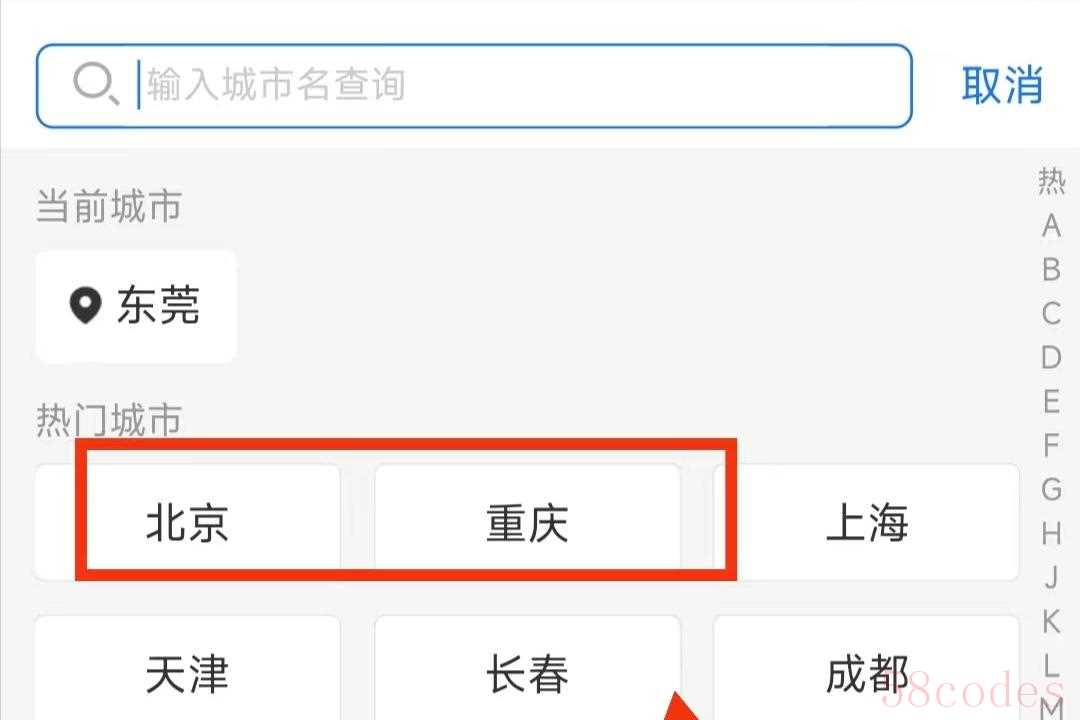Image resolution: width=1080 pixels, height=720 pixels.
Task: Choose 北京 from hot cities
Action: coord(187,522)
